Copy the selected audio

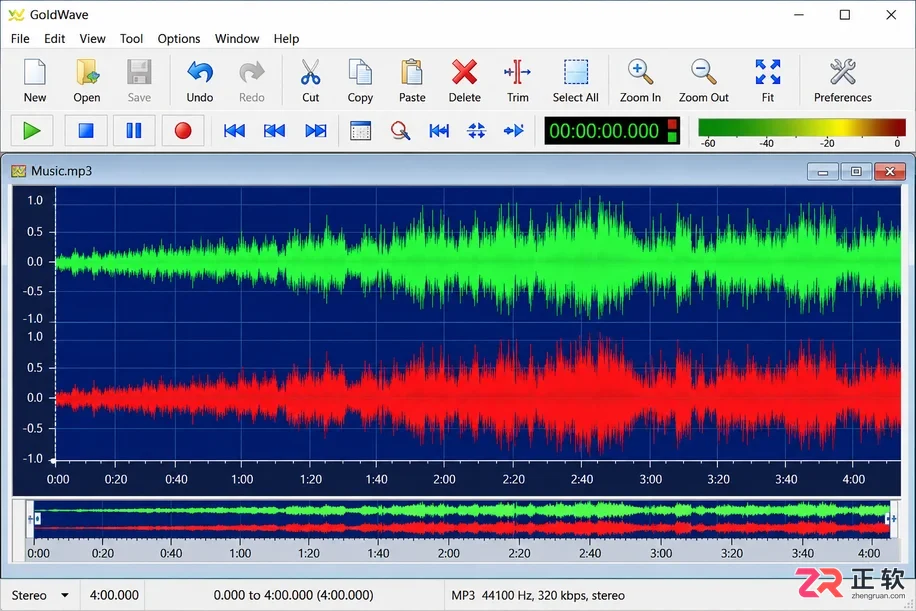[x=360, y=81]
